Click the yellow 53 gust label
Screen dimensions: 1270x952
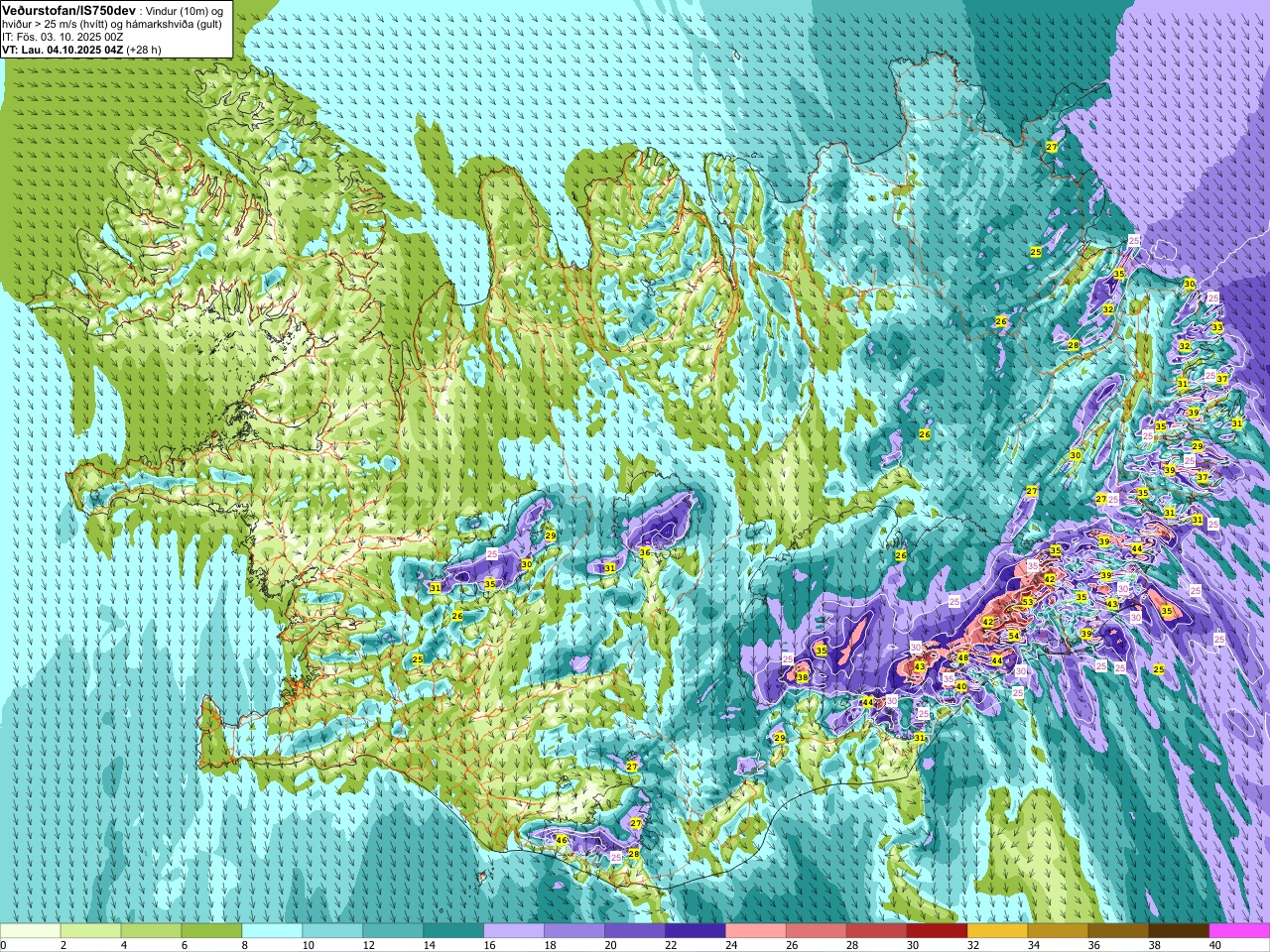(1028, 602)
